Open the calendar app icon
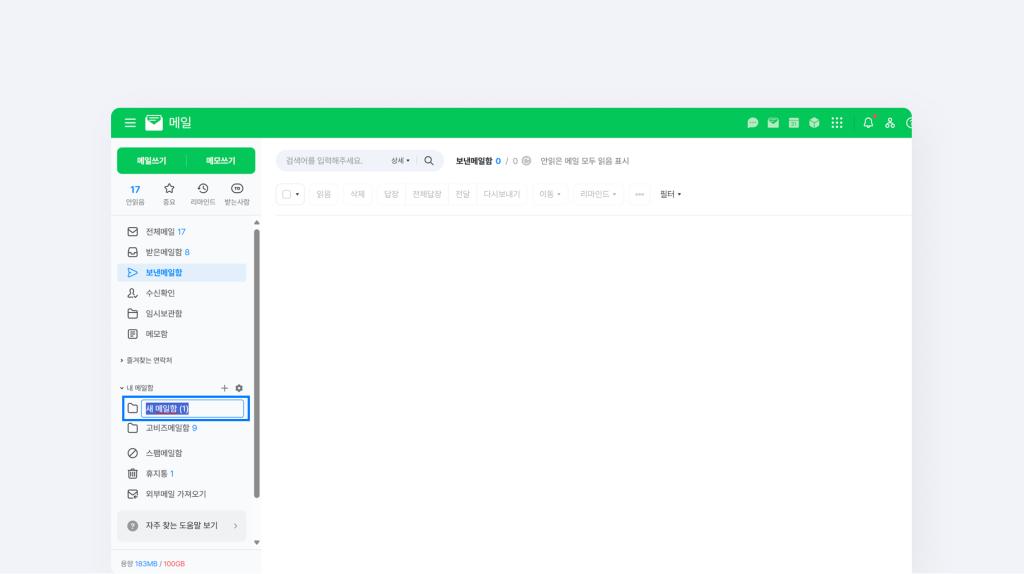Image resolution: width=1024 pixels, height=574 pixels. coord(794,123)
